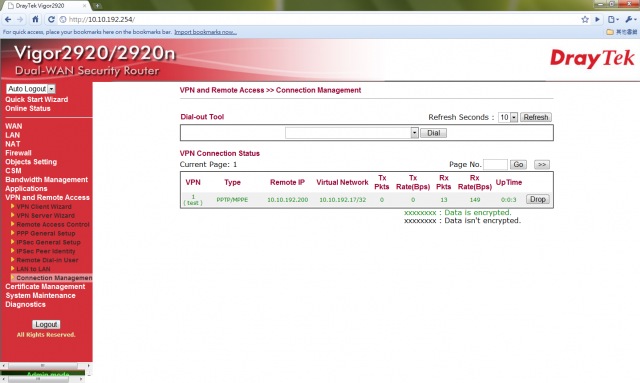Drop the PPTP/MPPE VPN connection

[538, 199]
